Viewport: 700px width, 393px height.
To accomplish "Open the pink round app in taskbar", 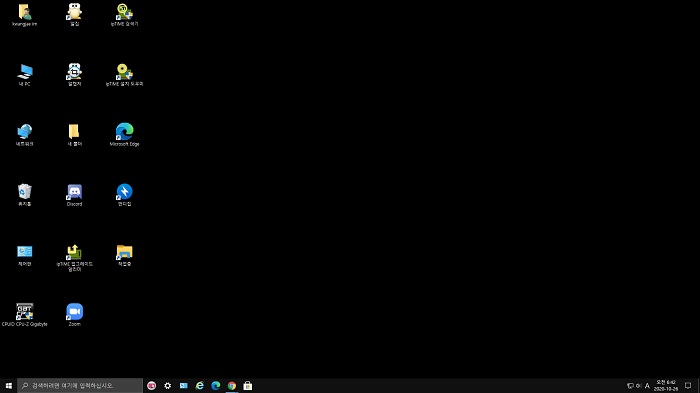I will click(x=151, y=385).
